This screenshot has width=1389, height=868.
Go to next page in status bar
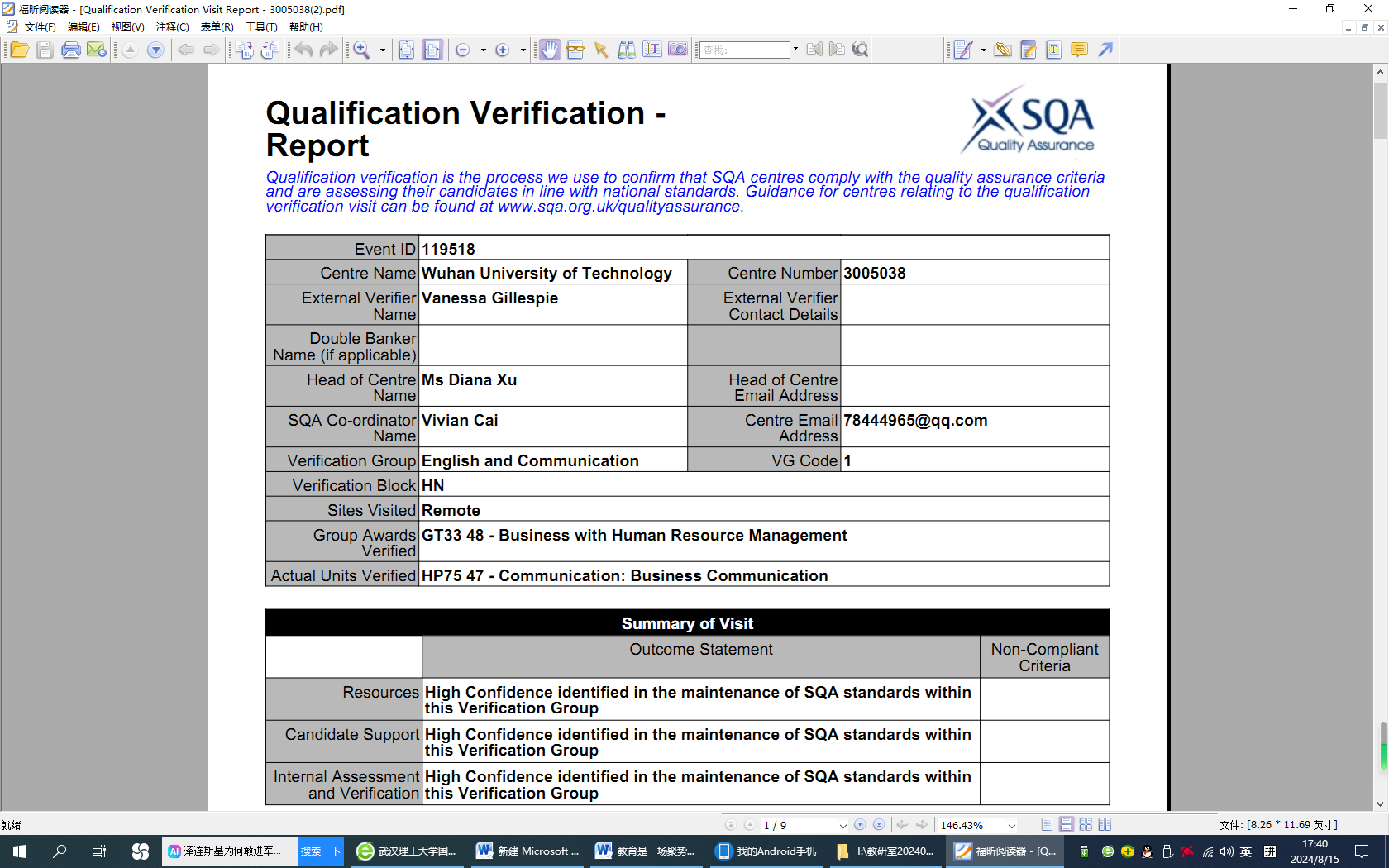860,825
